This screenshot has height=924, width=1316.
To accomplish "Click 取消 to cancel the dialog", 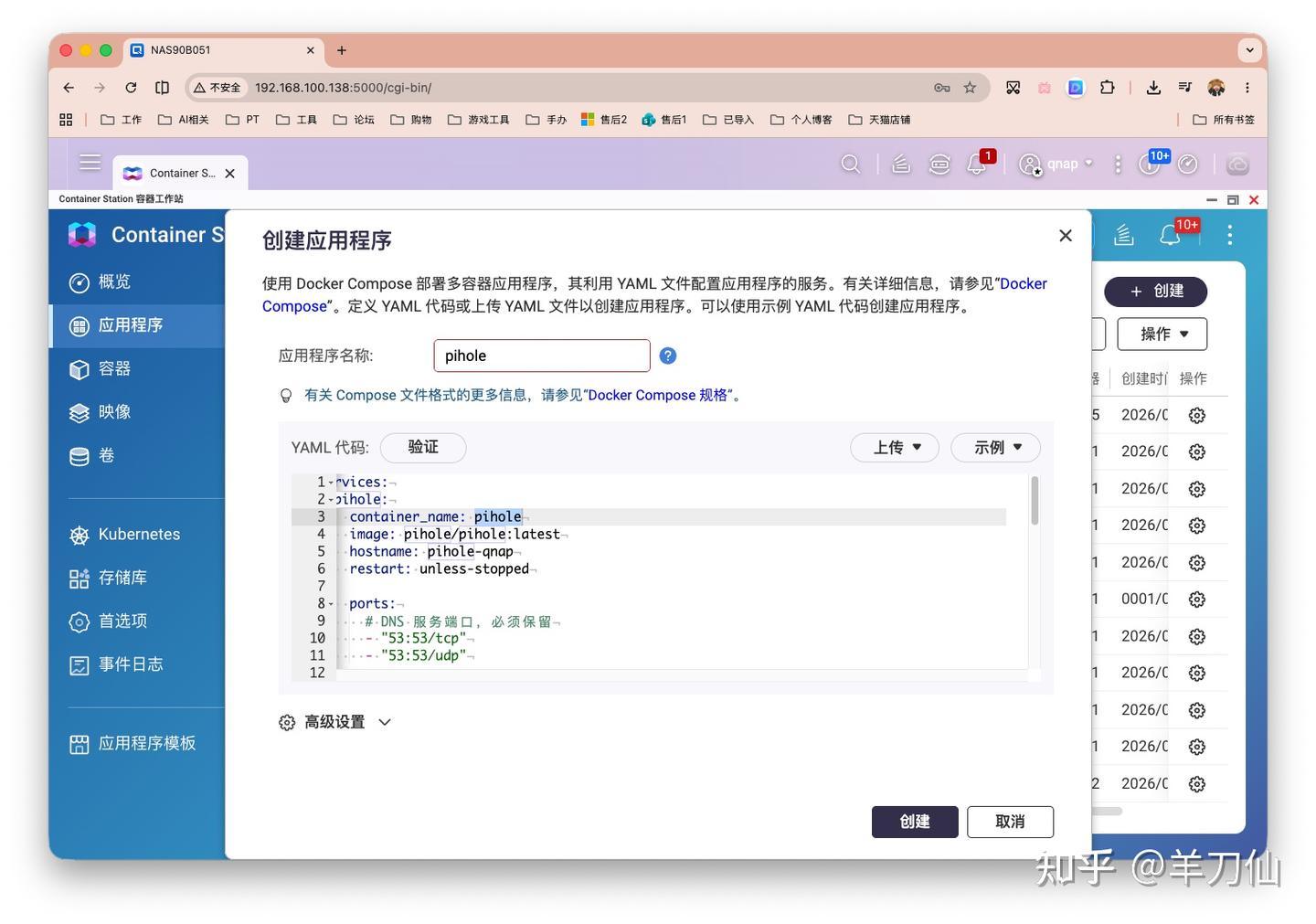I will [1010, 822].
